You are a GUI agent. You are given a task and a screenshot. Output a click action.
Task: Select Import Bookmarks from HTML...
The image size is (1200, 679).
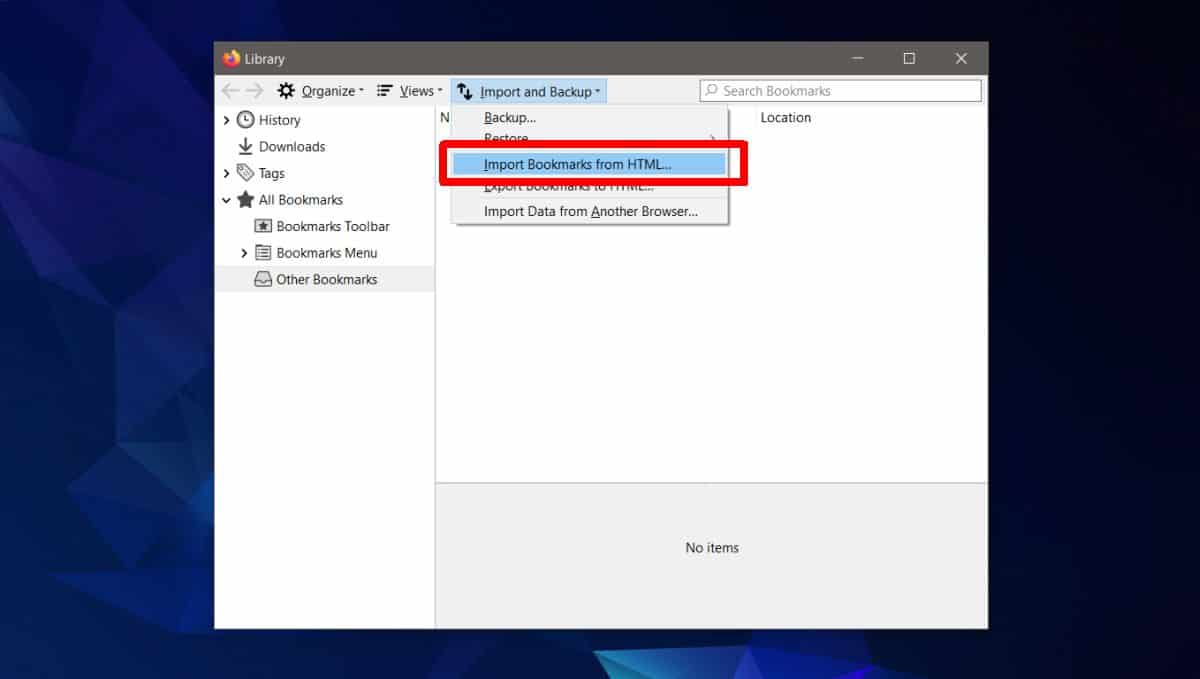589,164
